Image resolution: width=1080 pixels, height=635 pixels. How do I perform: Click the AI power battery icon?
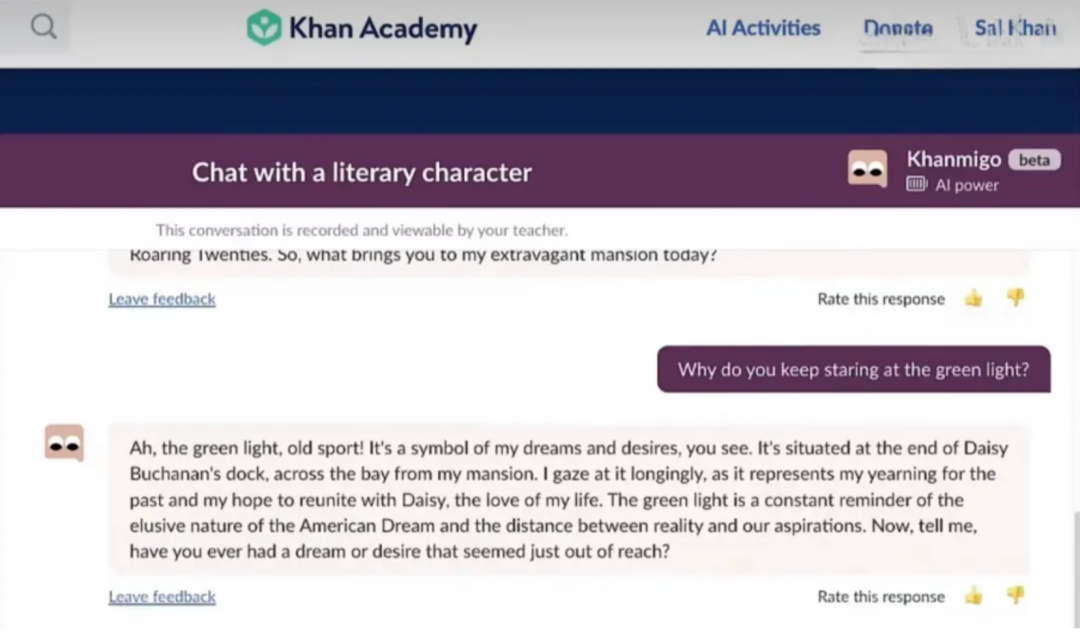click(x=917, y=184)
